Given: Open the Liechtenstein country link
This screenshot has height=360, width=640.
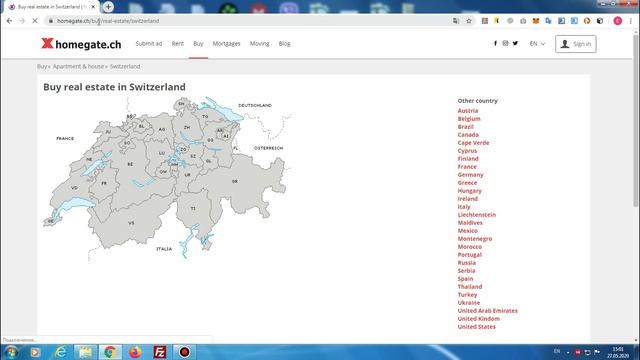Looking at the screenshot, I should point(476,215).
